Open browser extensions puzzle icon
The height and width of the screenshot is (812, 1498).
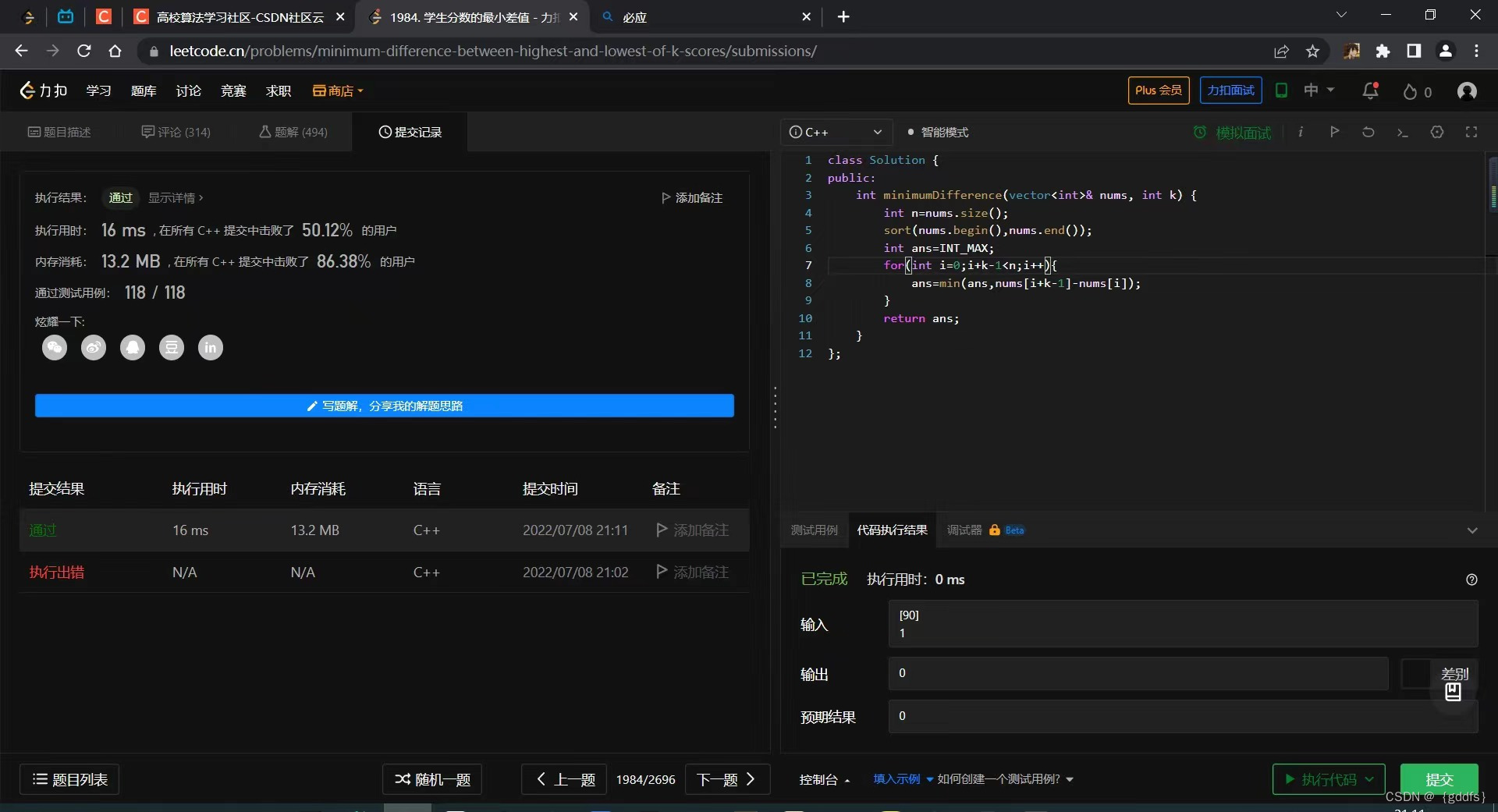(1383, 51)
